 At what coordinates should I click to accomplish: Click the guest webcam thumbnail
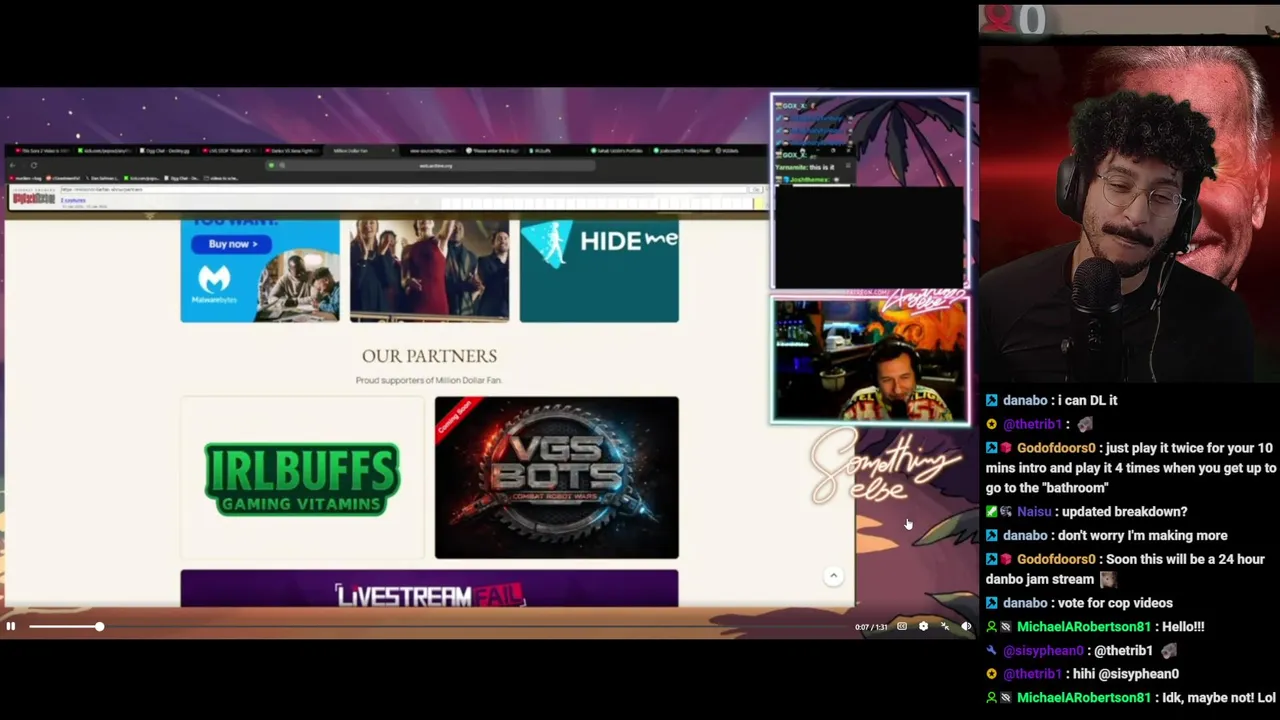tap(869, 360)
